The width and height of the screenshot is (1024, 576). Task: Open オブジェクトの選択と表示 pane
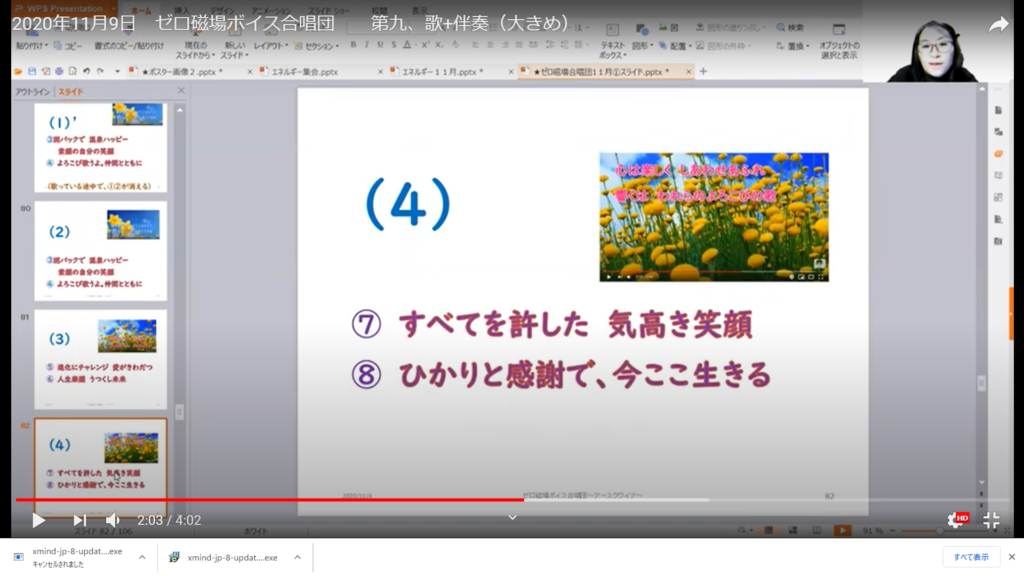[x=839, y=41]
